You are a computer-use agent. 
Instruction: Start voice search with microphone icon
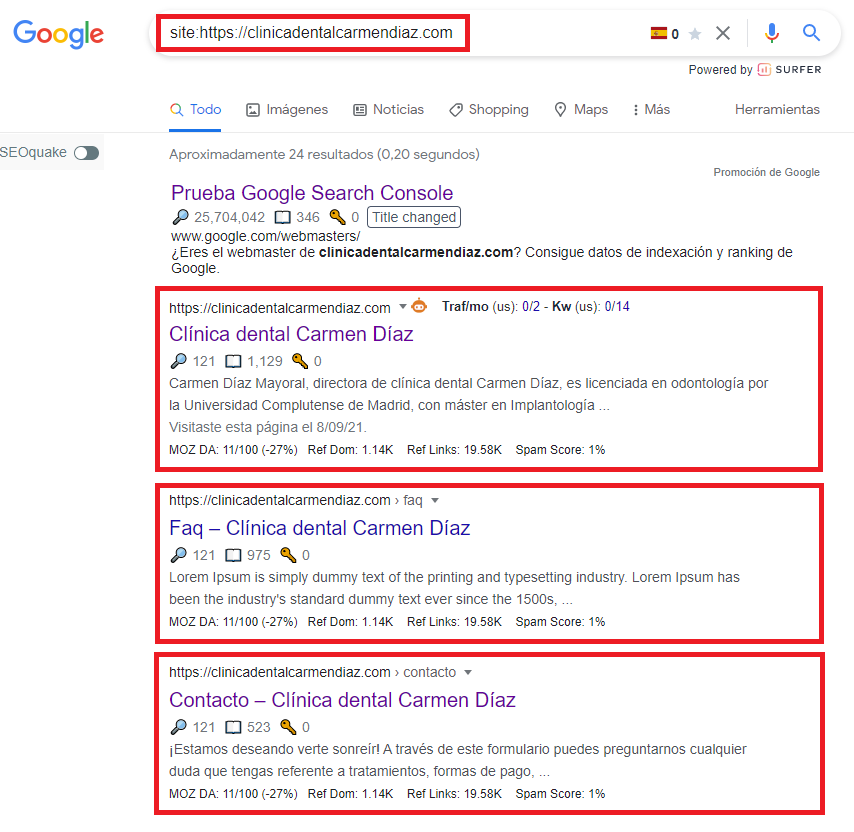click(x=771, y=33)
